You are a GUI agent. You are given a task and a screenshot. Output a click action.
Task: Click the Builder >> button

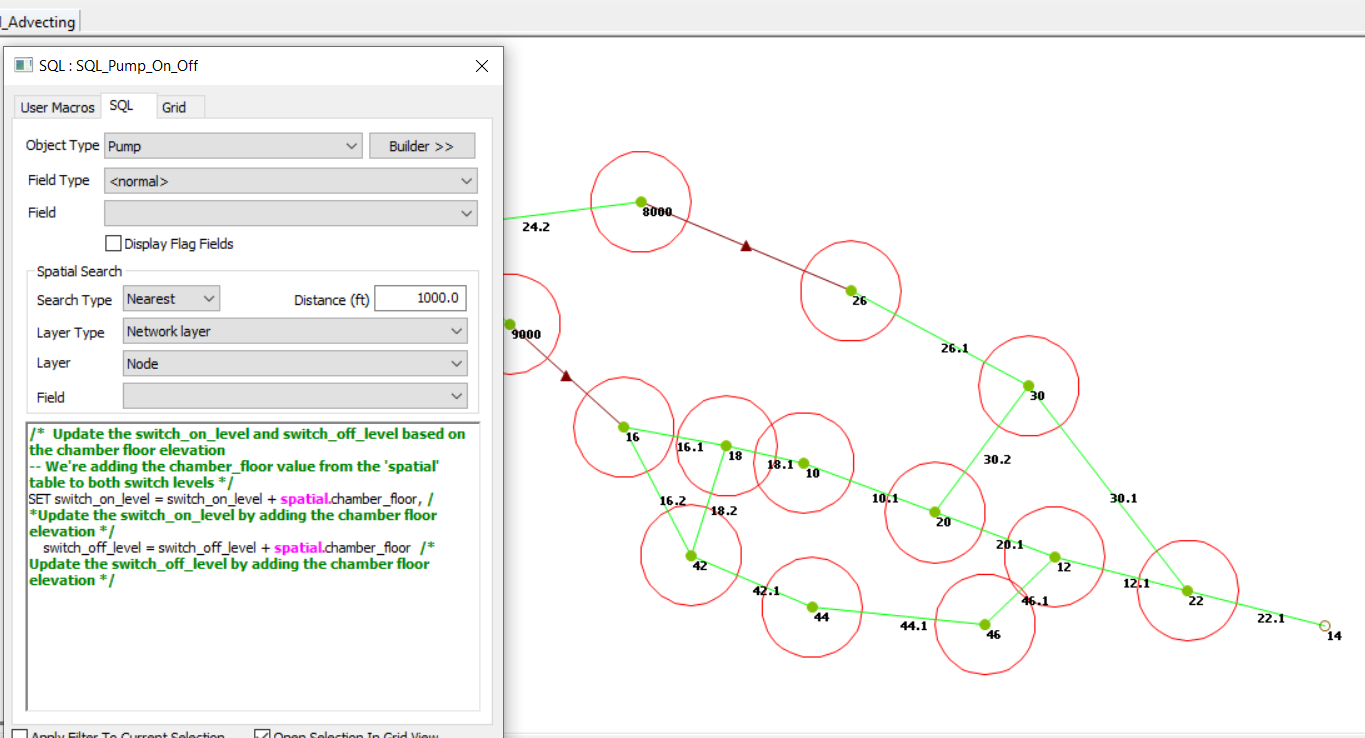coord(422,145)
